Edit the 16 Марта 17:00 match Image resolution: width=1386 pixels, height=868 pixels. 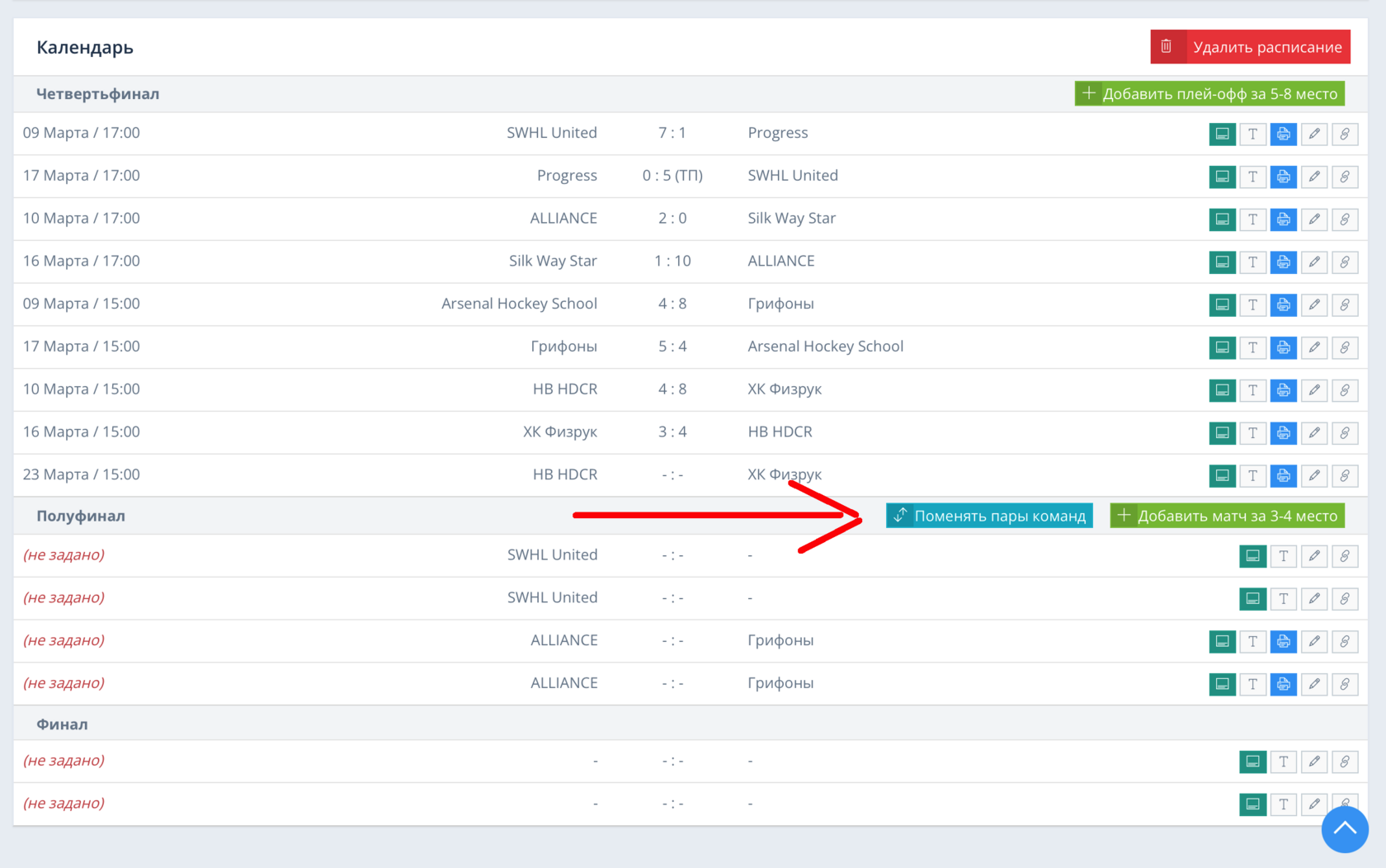(x=1313, y=262)
